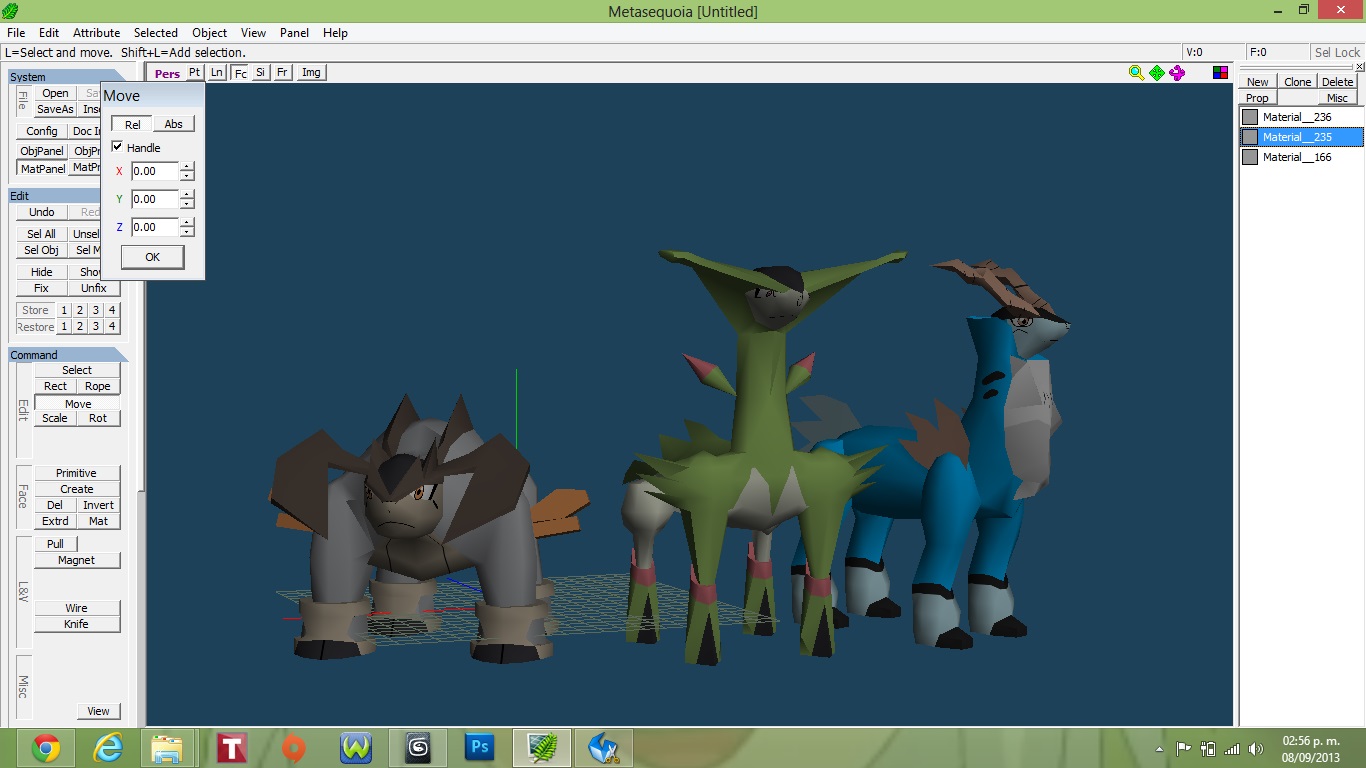The width and height of the screenshot is (1366, 768).
Task: Toggle Fr display in viewport bar
Action: [282, 72]
